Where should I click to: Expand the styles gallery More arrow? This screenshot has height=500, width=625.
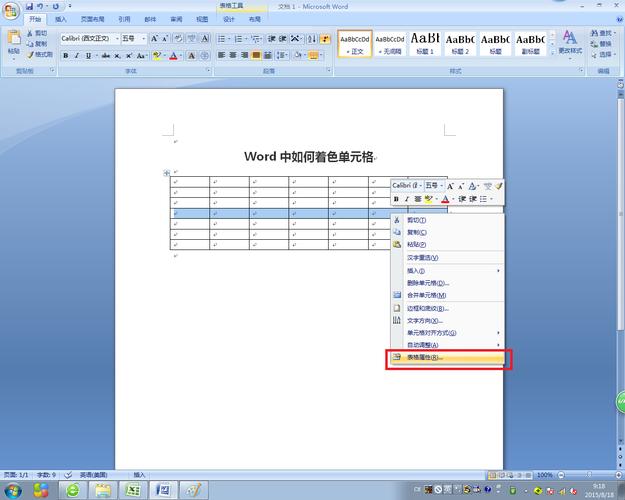552,53
